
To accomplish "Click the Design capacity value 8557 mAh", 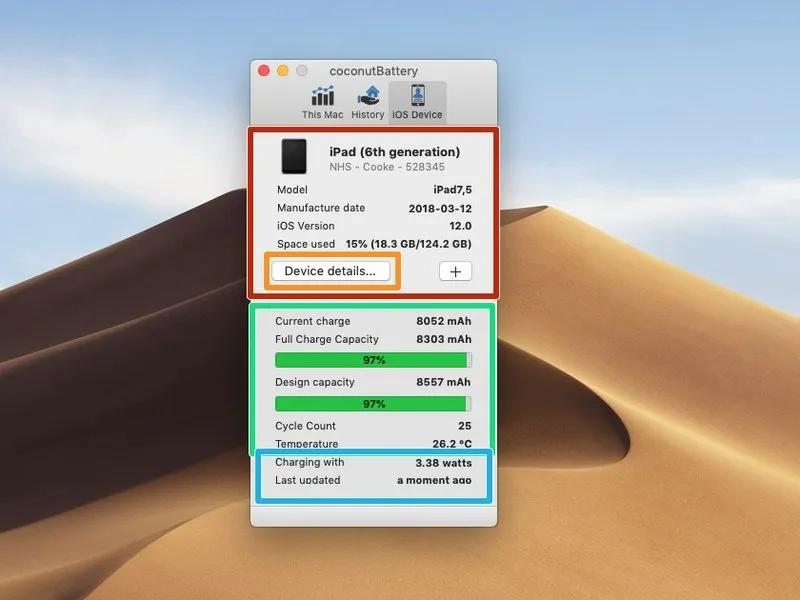I will [x=444, y=382].
